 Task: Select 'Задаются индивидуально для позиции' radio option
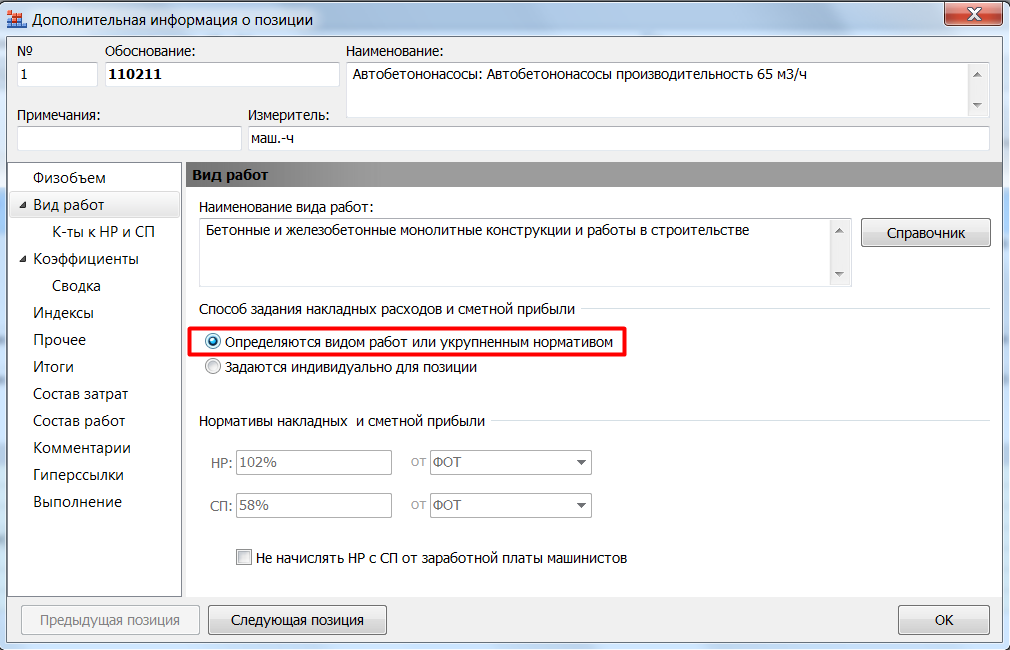[x=212, y=367]
